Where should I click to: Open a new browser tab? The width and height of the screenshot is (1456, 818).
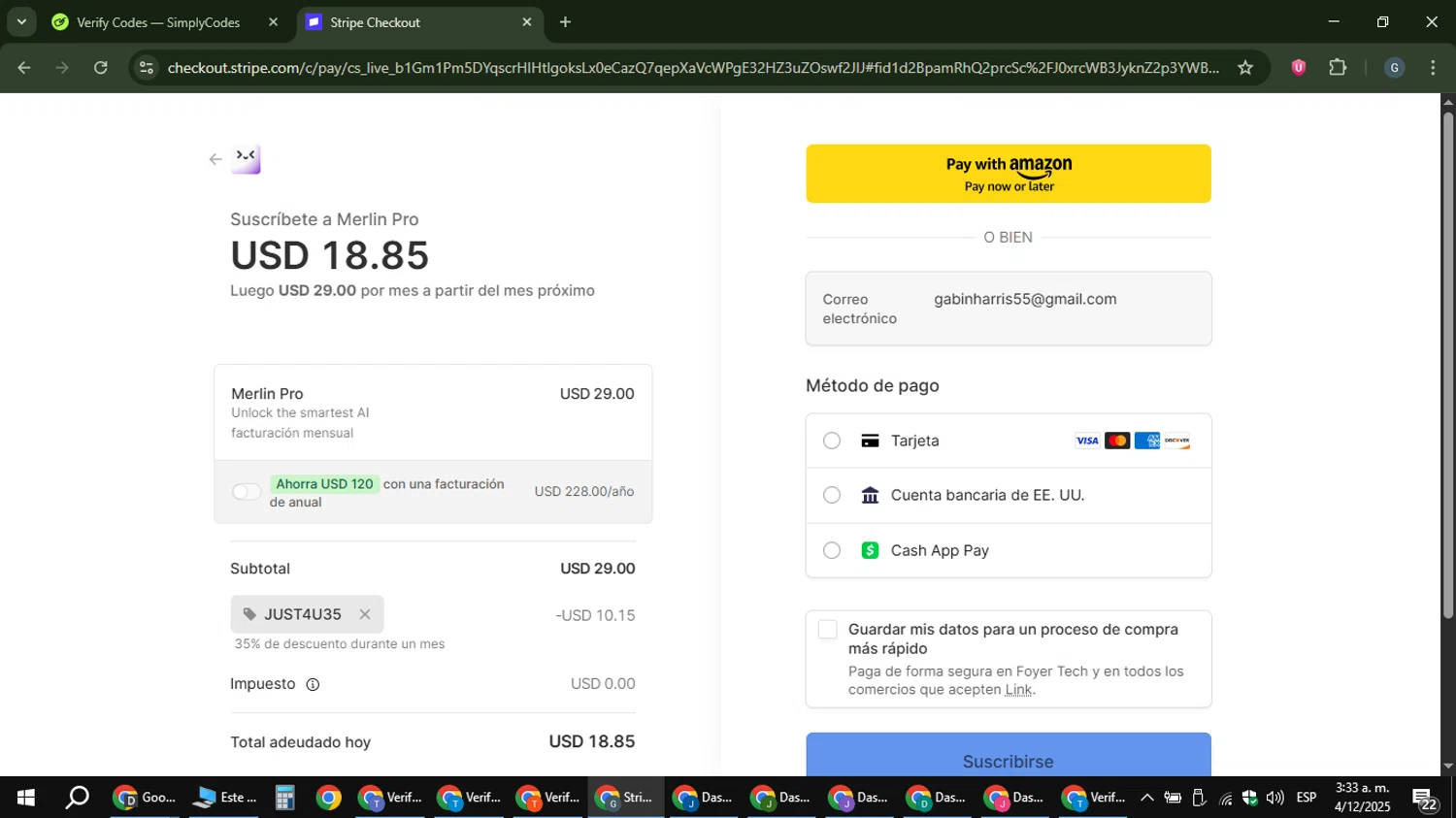click(565, 22)
